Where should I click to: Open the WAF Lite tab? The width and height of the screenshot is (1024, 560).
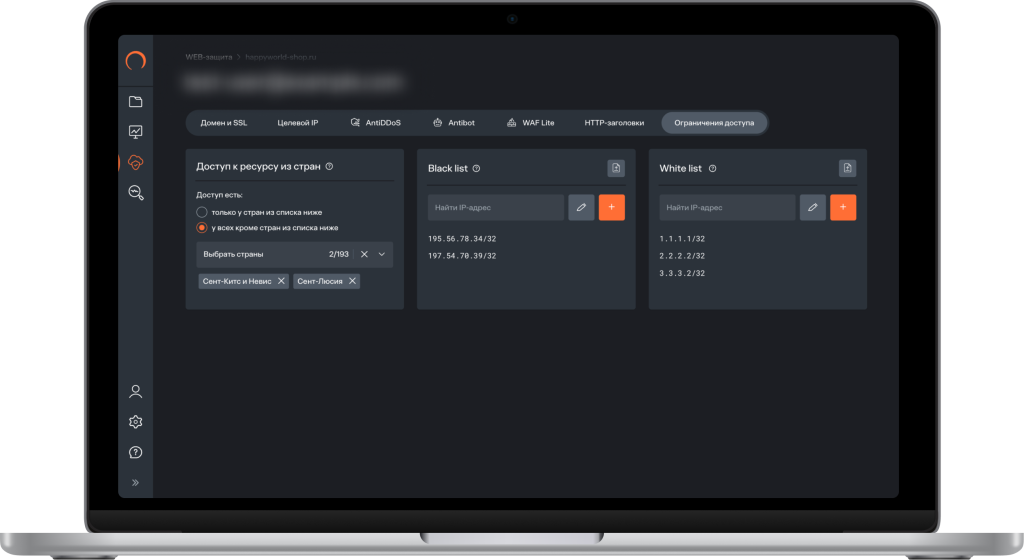(530, 123)
